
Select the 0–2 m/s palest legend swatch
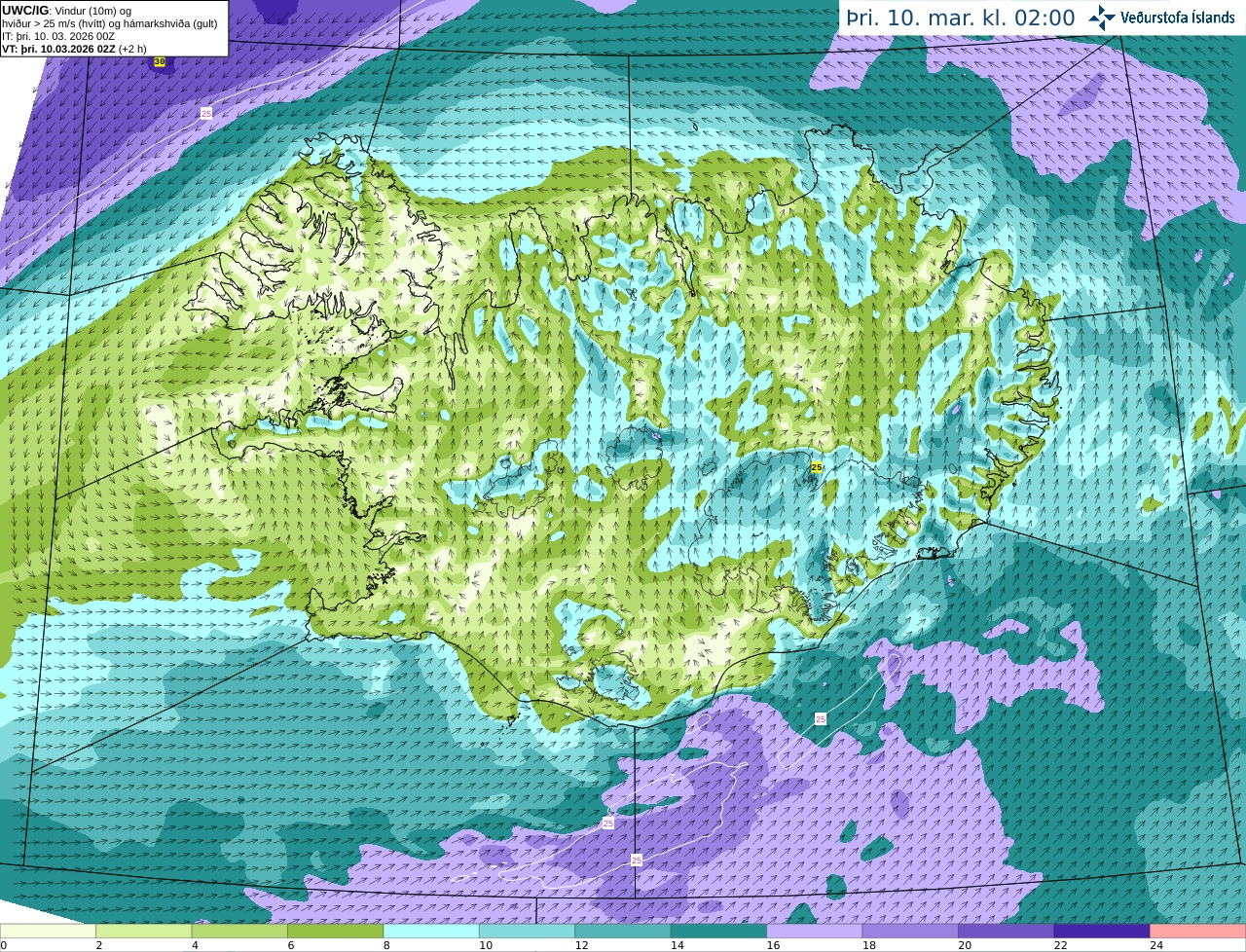pyautogui.click(x=48, y=931)
